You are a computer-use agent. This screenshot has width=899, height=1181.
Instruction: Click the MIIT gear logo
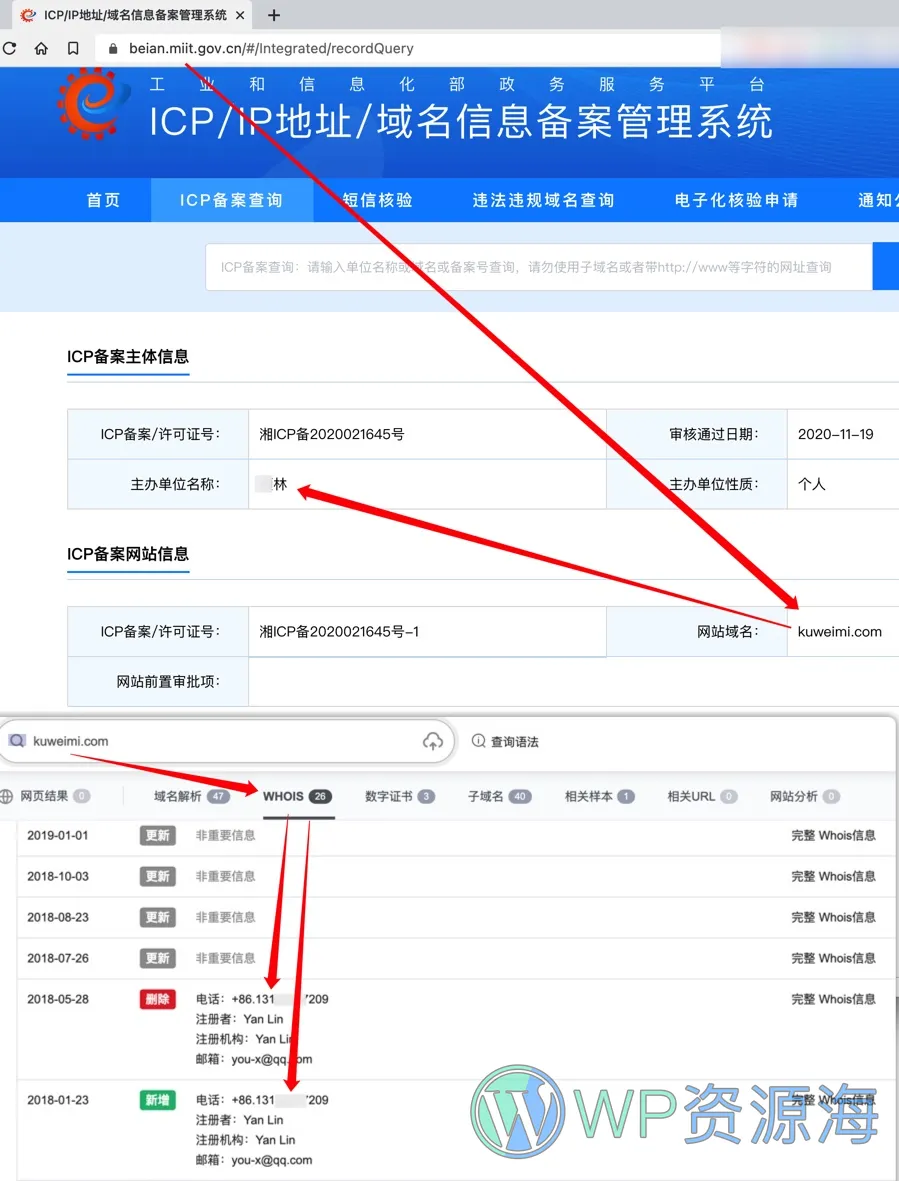(91, 103)
